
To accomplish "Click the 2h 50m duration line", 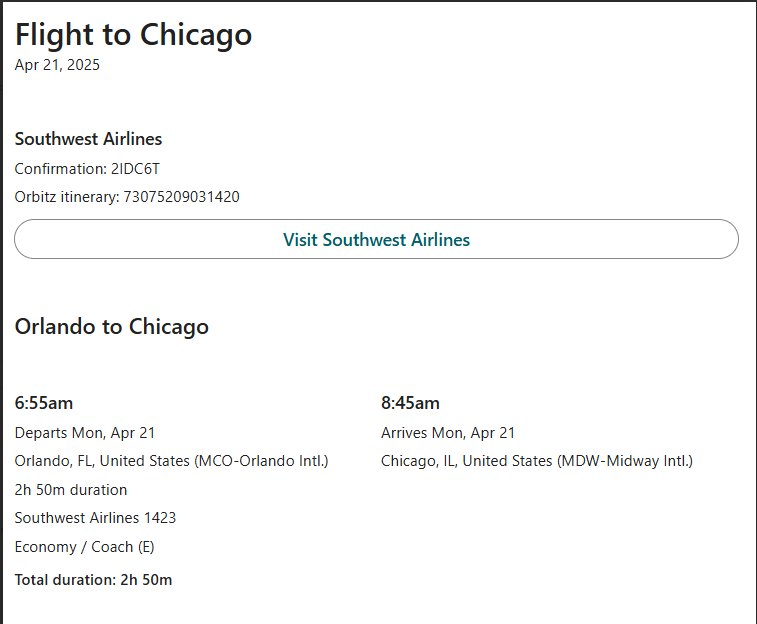I will point(71,490).
